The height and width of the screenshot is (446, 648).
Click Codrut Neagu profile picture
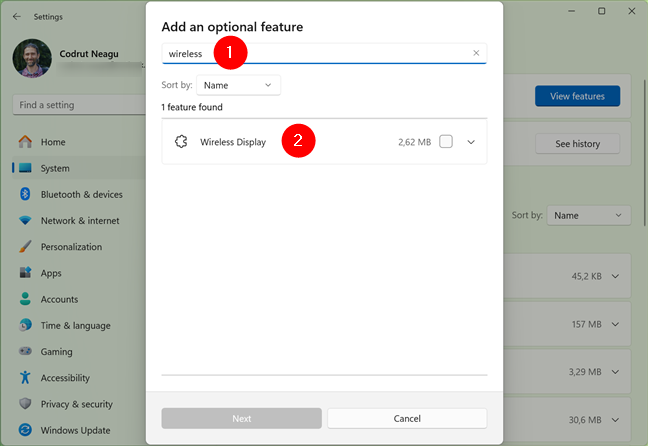point(32,58)
